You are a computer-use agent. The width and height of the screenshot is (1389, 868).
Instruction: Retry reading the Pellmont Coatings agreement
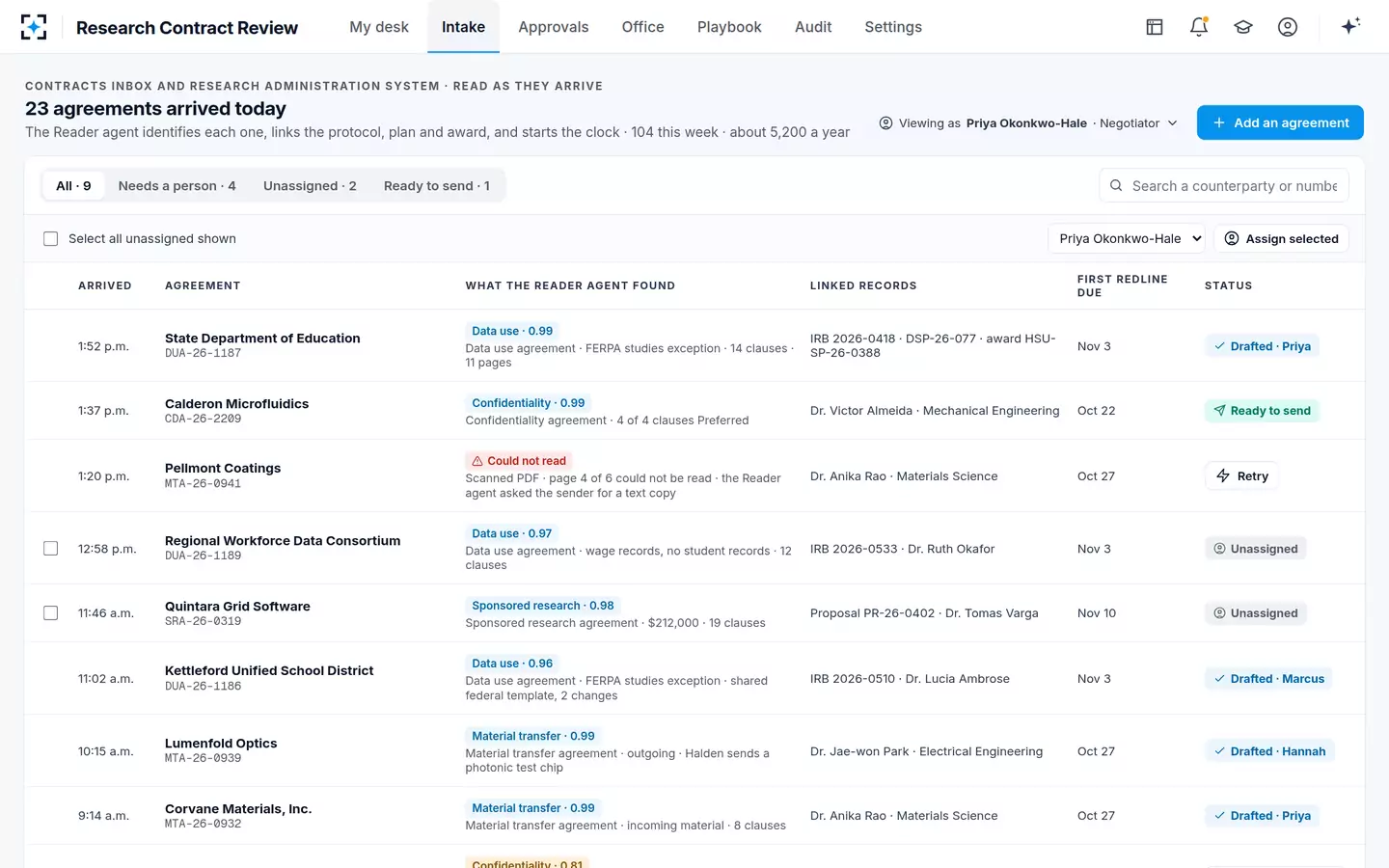pos(1242,476)
